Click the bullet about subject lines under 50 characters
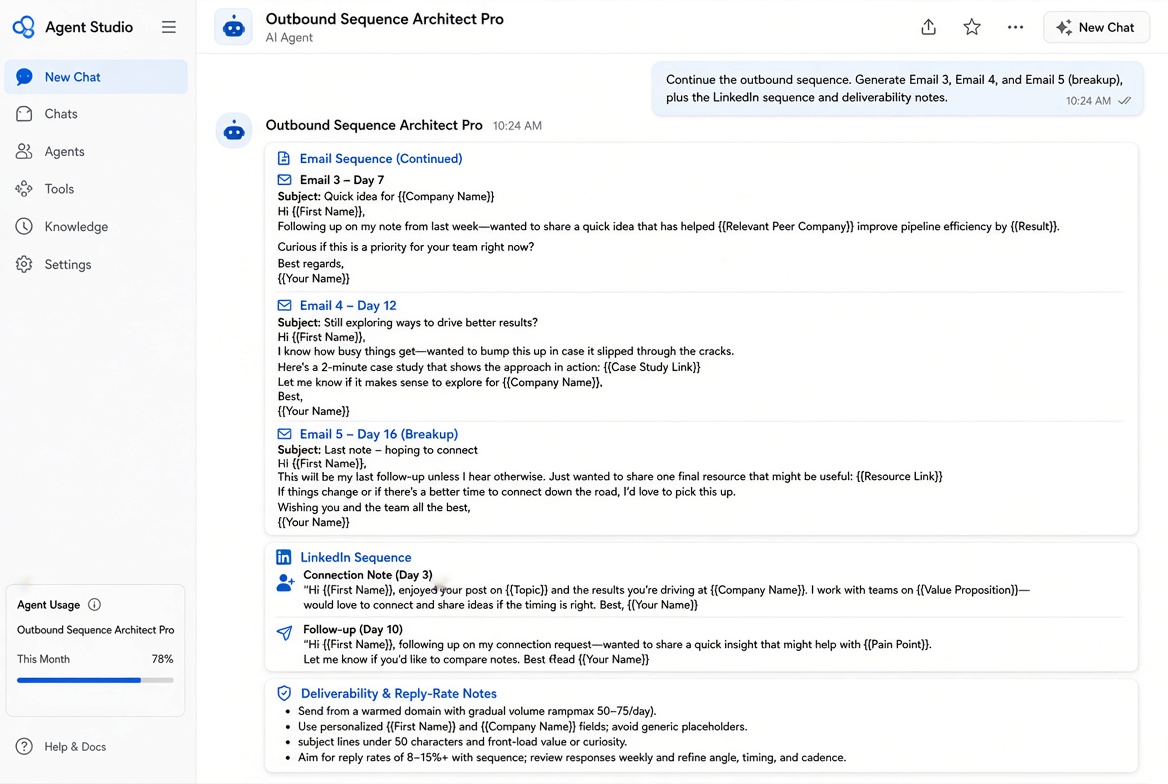Screen dimensions: 1168x784 462,742
